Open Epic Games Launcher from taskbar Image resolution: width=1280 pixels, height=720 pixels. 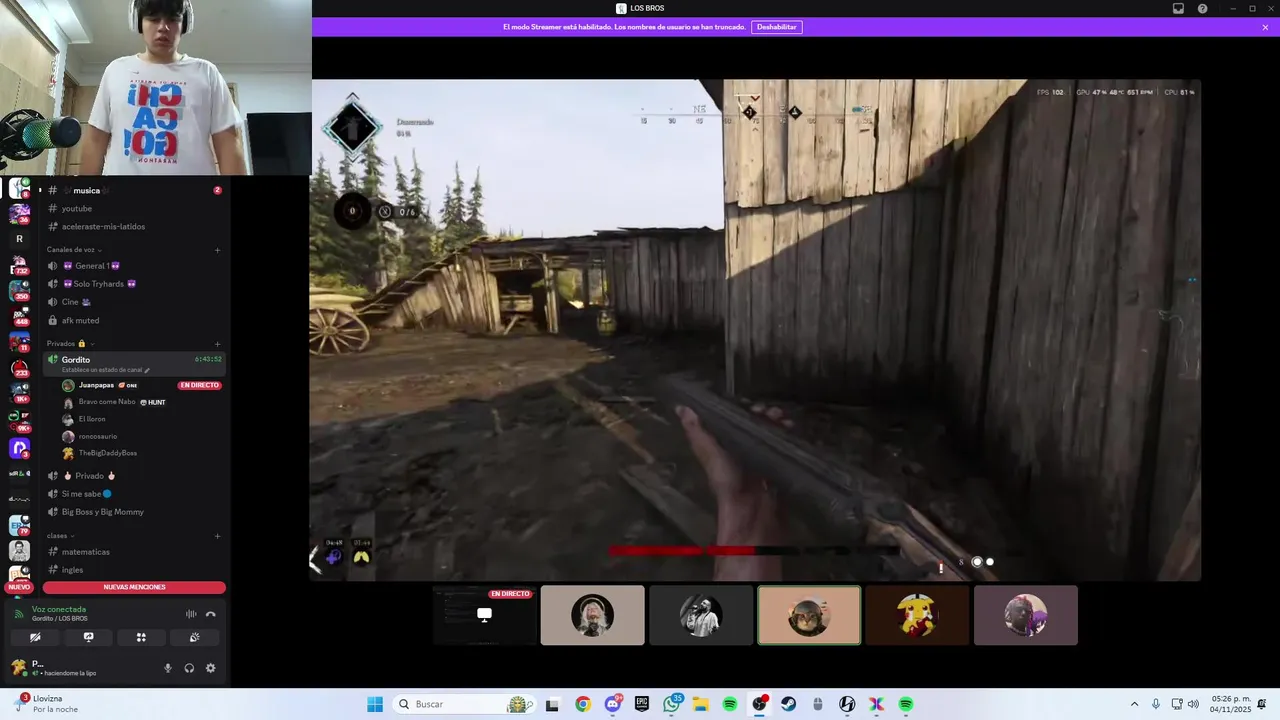[x=642, y=704]
